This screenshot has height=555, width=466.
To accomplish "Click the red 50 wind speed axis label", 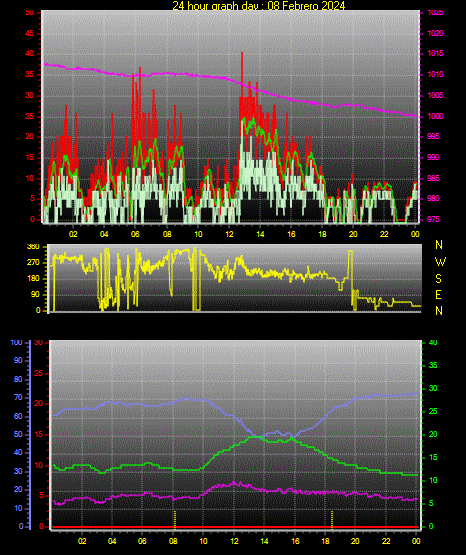I will pos(30,12).
